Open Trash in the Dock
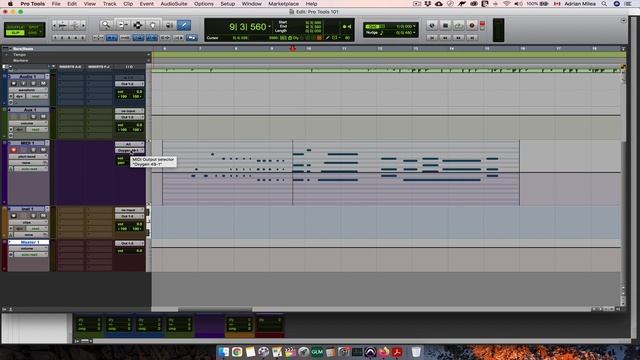640x360 pixels. tap(416, 352)
